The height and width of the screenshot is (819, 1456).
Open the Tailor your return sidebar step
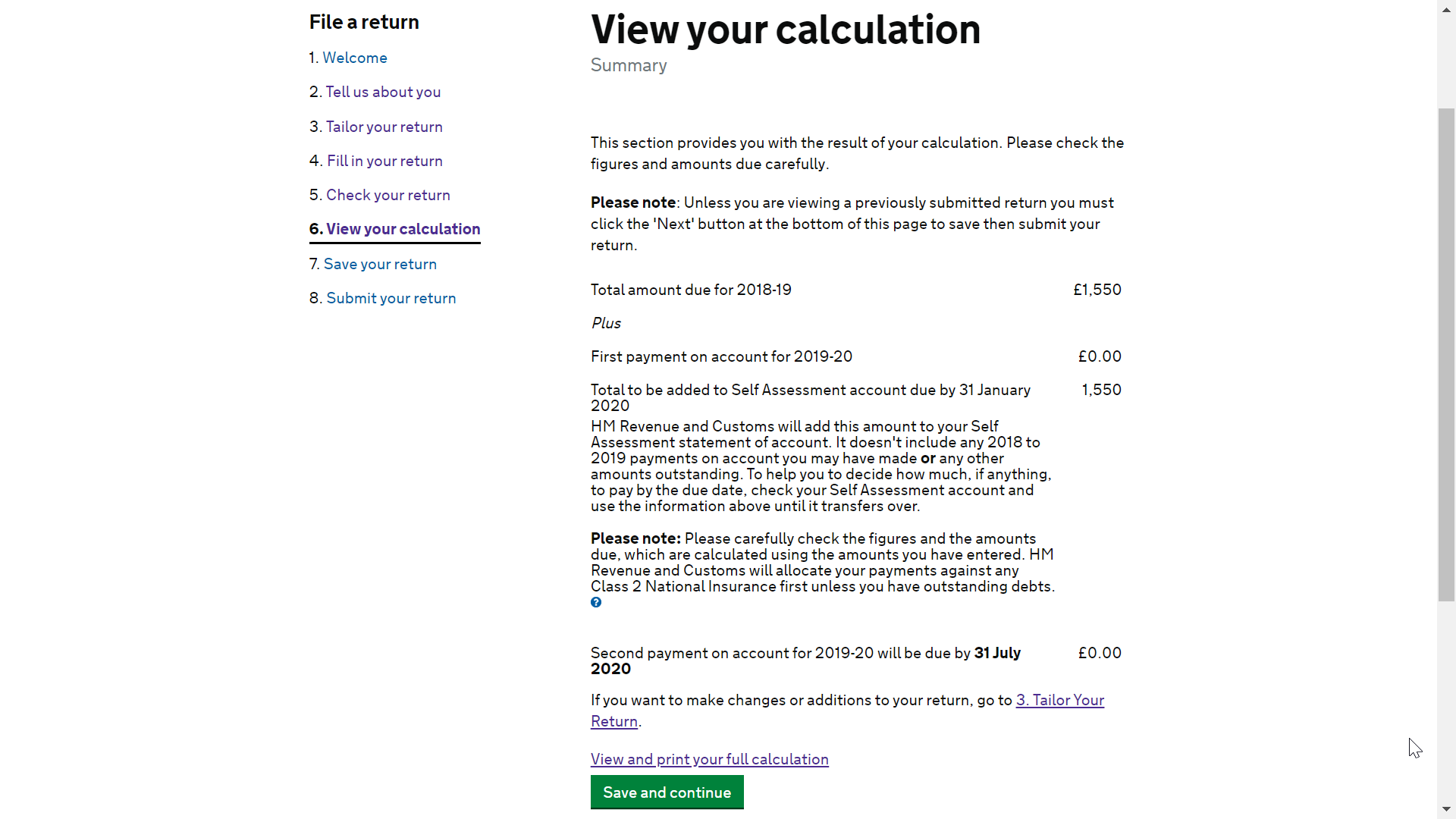384,127
